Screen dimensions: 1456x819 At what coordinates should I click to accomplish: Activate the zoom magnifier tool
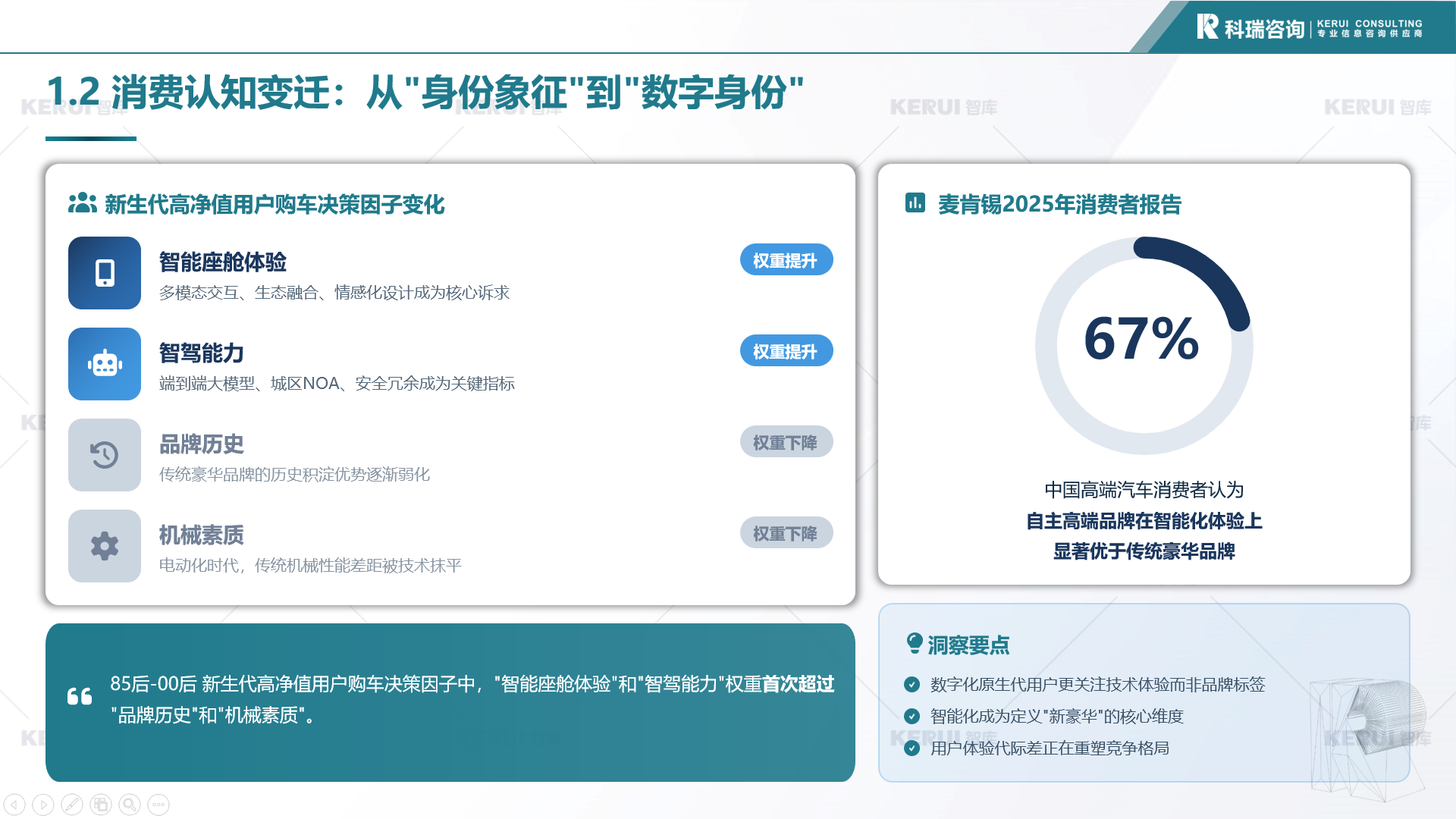(x=130, y=805)
